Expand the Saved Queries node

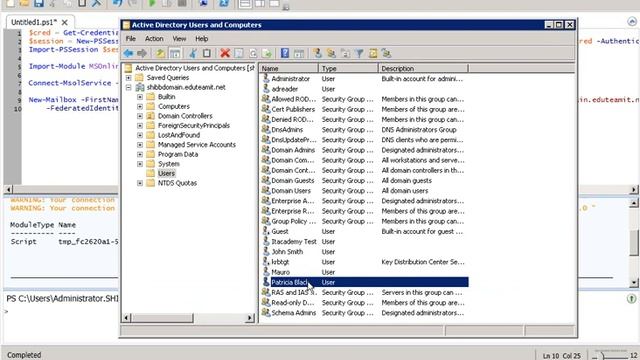[x=129, y=78]
